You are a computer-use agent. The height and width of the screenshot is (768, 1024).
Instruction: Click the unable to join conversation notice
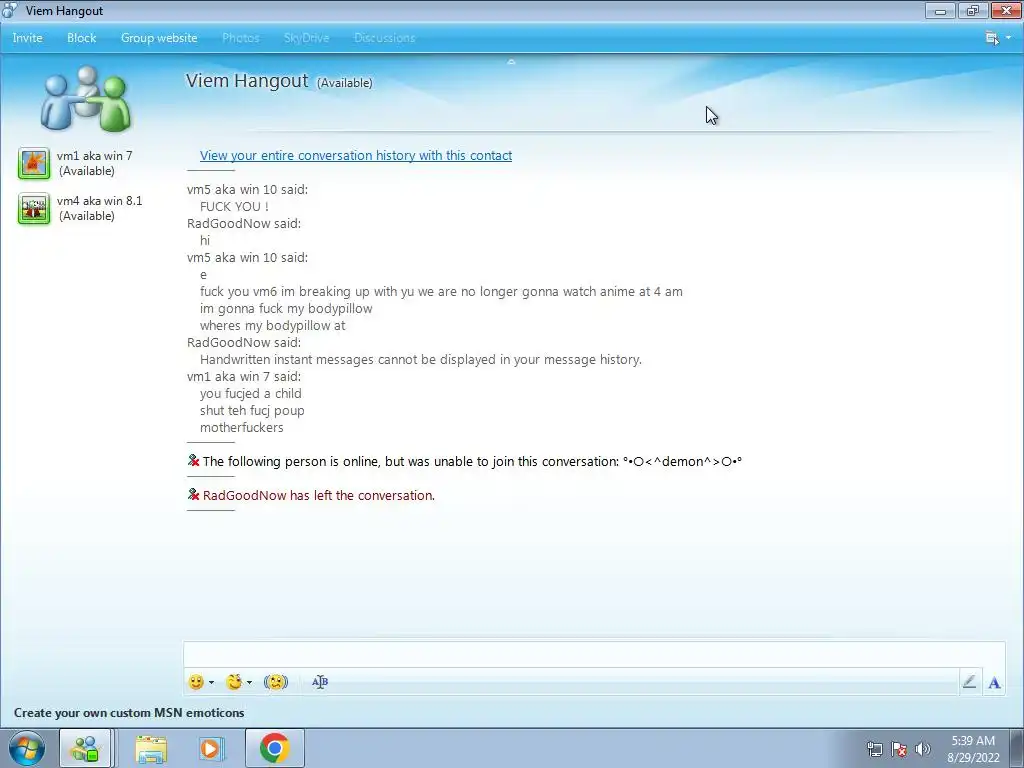[x=472, y=461]
